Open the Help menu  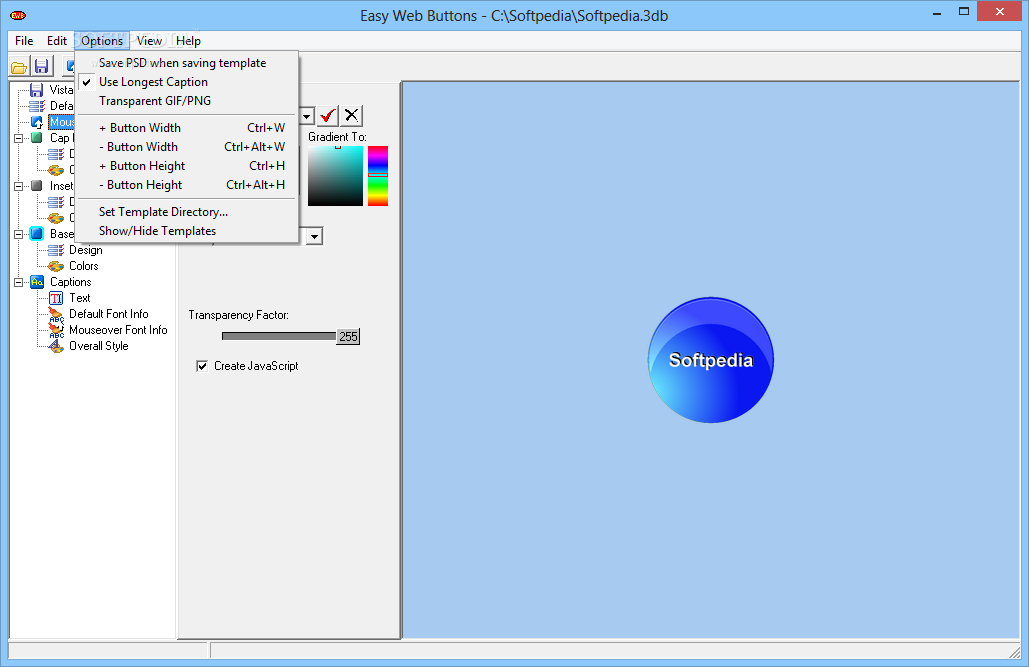188,41
